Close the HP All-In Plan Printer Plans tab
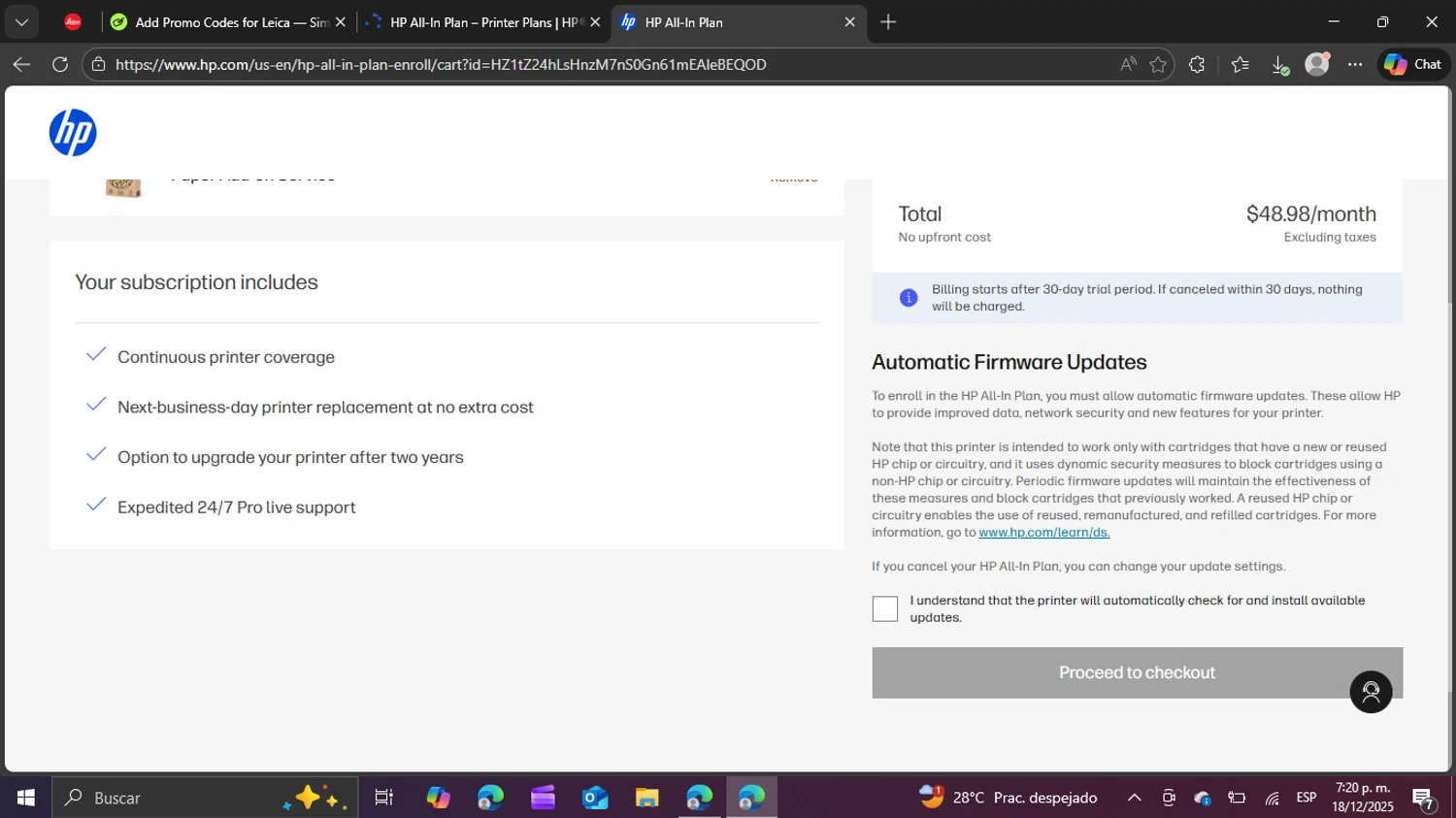 (x=595, y=21)
